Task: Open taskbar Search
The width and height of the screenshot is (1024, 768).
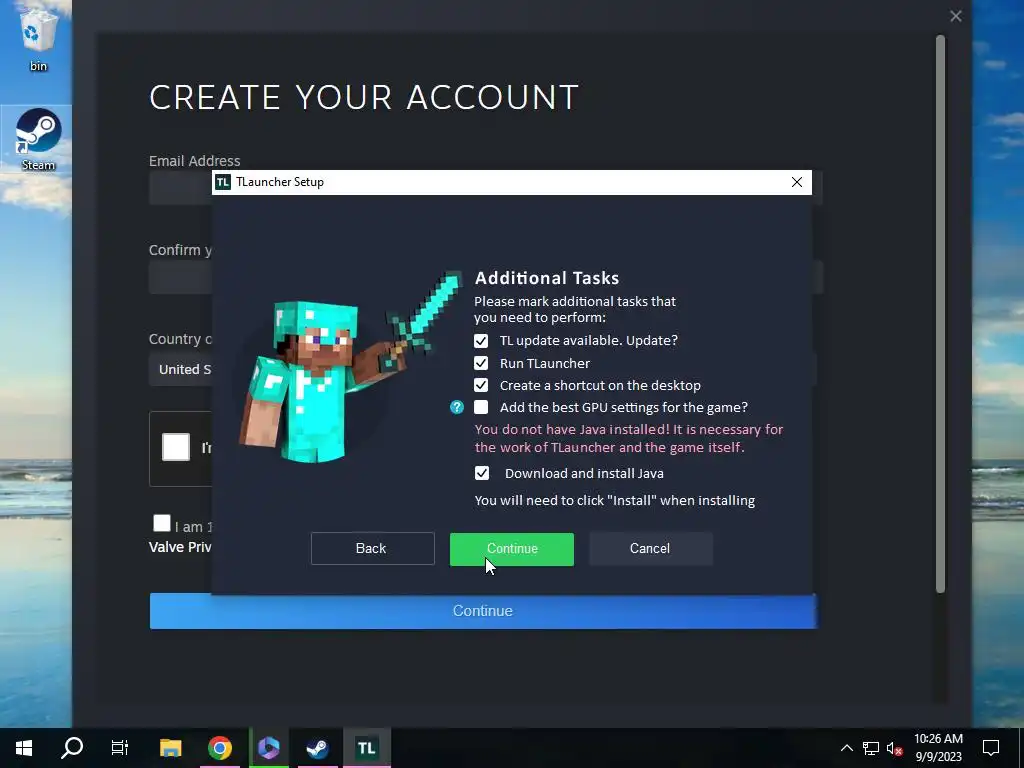Action: click(x=72, y=748)
